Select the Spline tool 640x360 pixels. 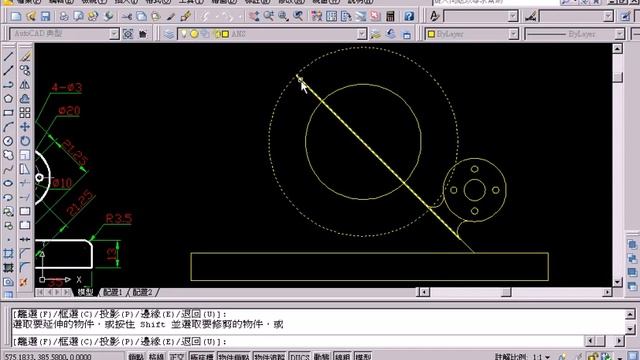point(8,169)
